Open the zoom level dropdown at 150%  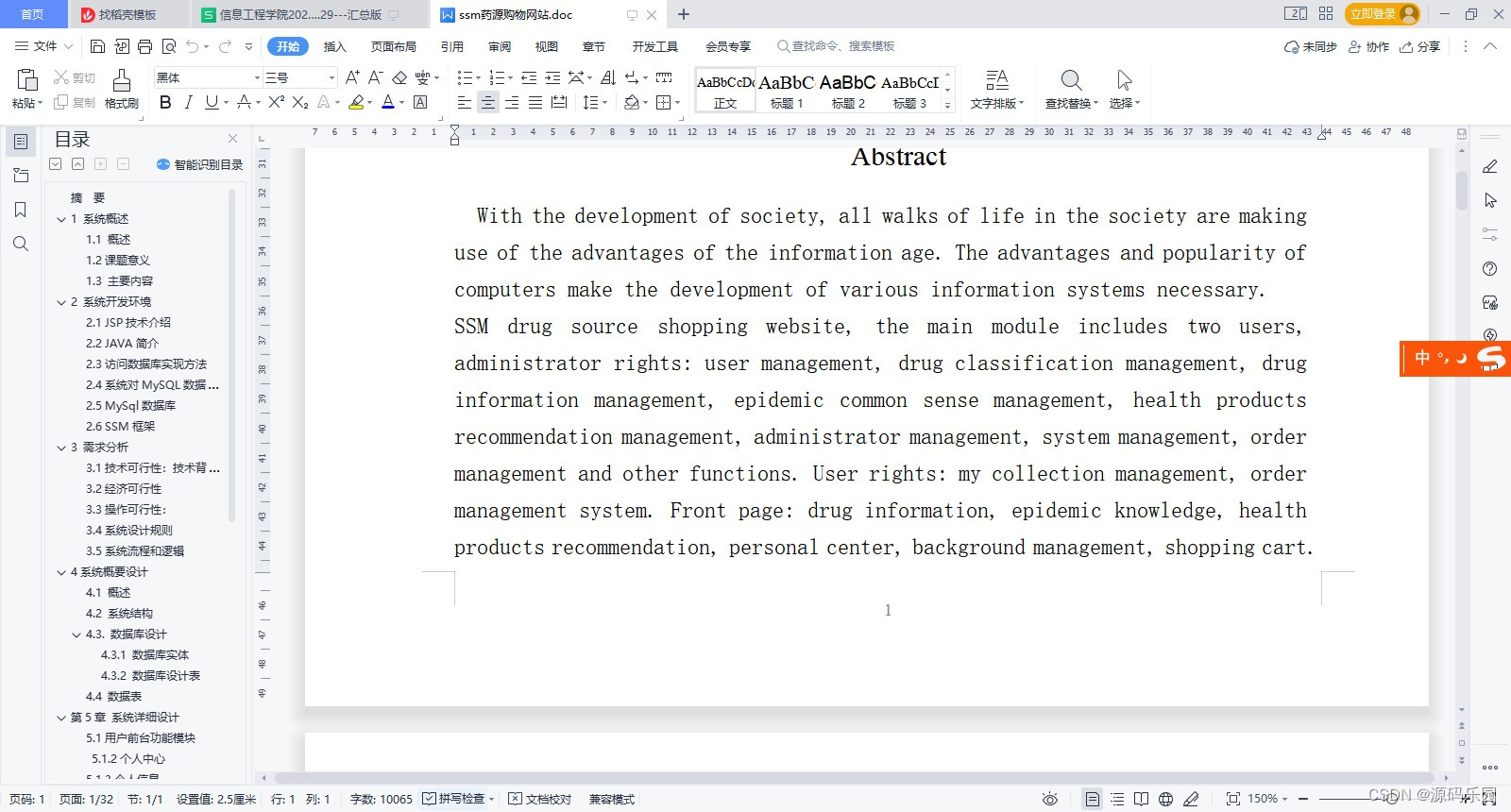click(1266, 799)
